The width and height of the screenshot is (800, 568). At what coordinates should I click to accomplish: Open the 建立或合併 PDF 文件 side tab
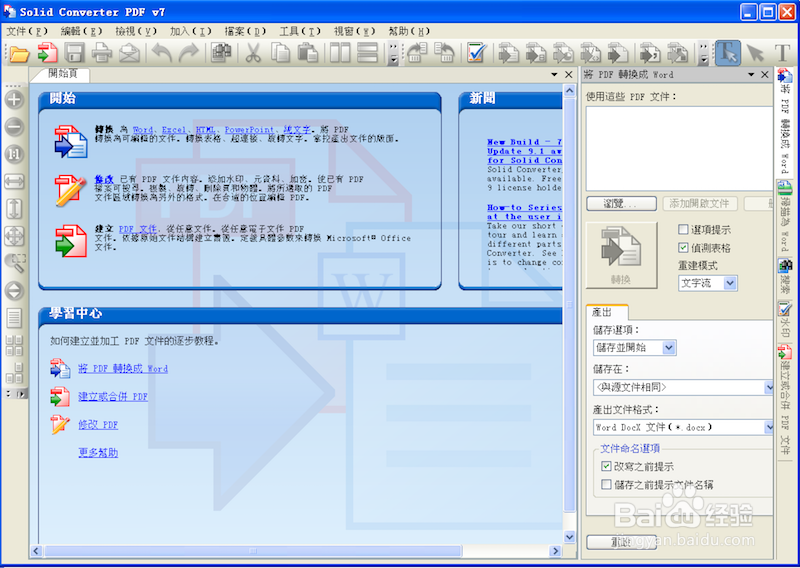pyautogui.click(x=785, y=400)
